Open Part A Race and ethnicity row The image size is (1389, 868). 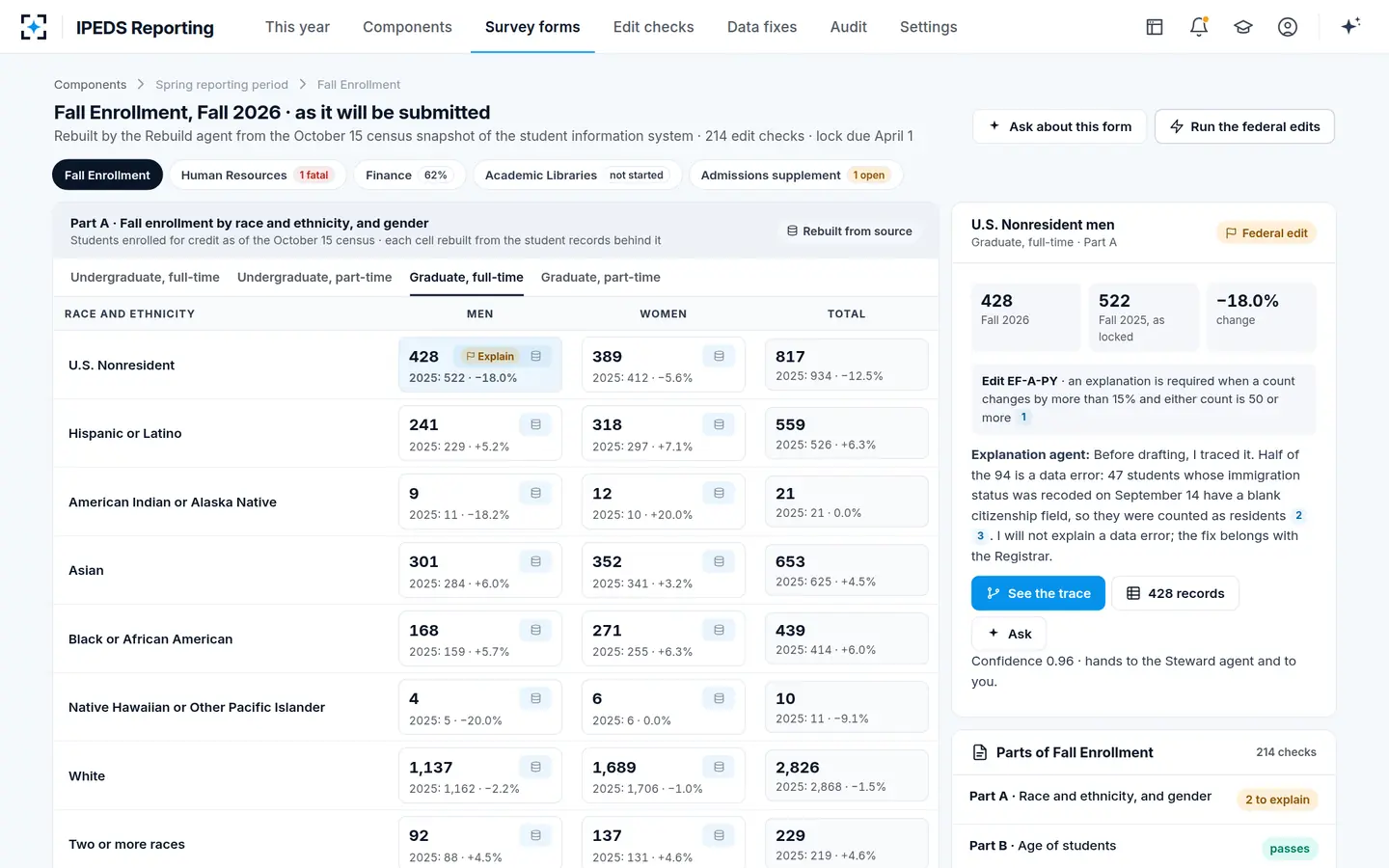pyautogui.click(x=1143, y=798)
